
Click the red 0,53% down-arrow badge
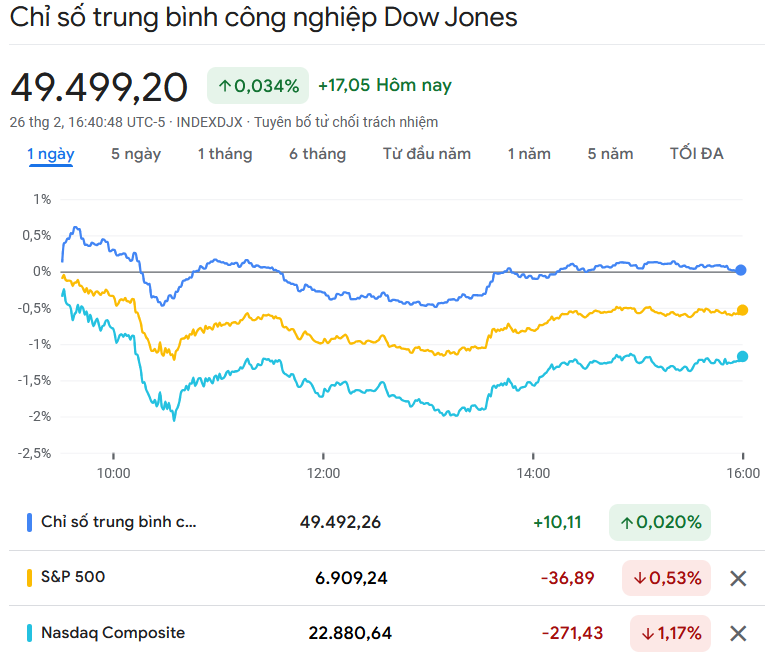tap(666, 578)
